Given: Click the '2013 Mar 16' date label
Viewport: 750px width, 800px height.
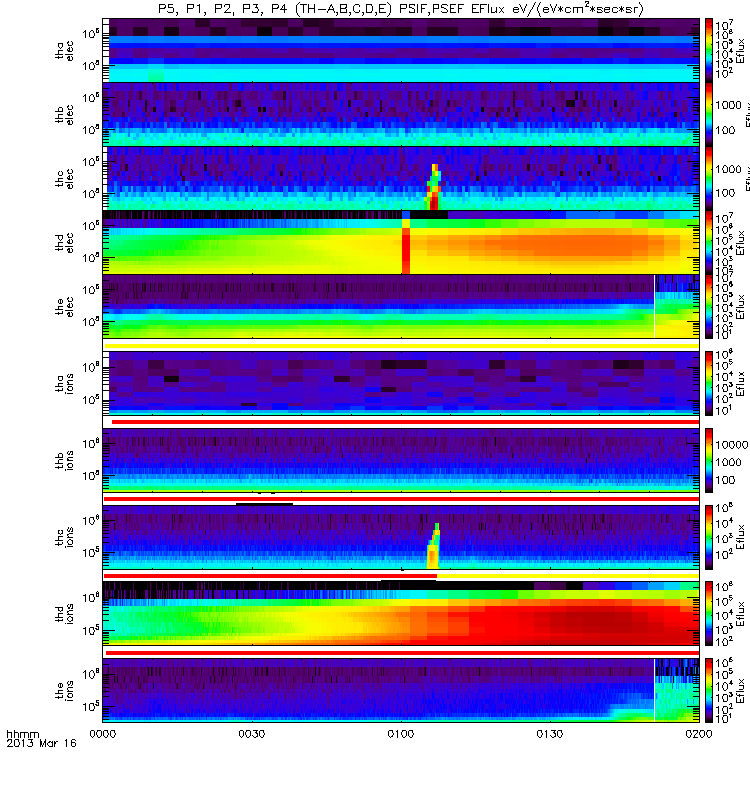Looking at the screenshot, I should pyautogui.click(x=41, y=743).
